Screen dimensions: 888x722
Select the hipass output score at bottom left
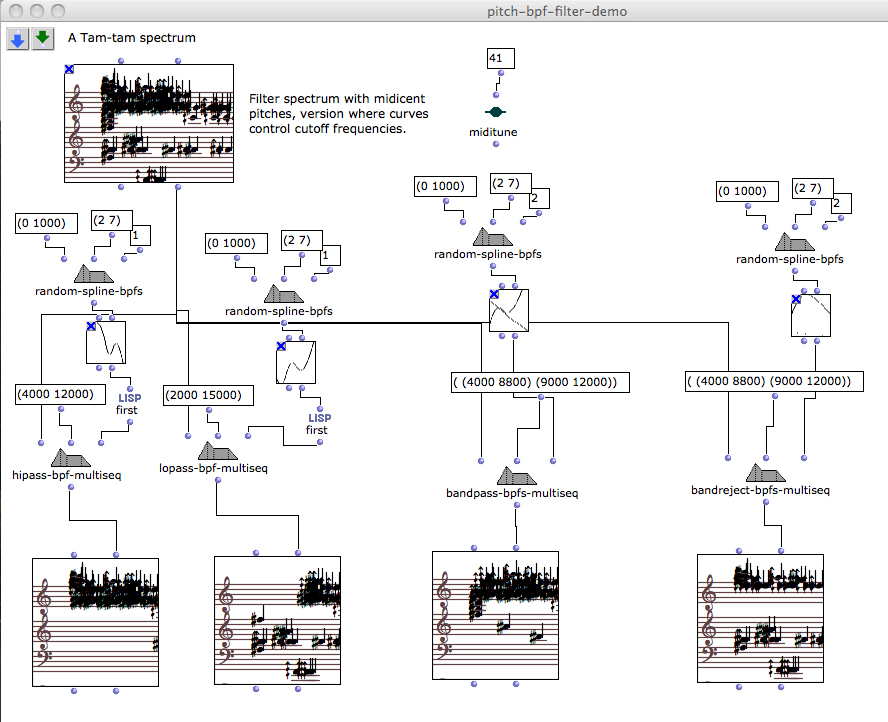pyautogui.click(x=95, y=622)
